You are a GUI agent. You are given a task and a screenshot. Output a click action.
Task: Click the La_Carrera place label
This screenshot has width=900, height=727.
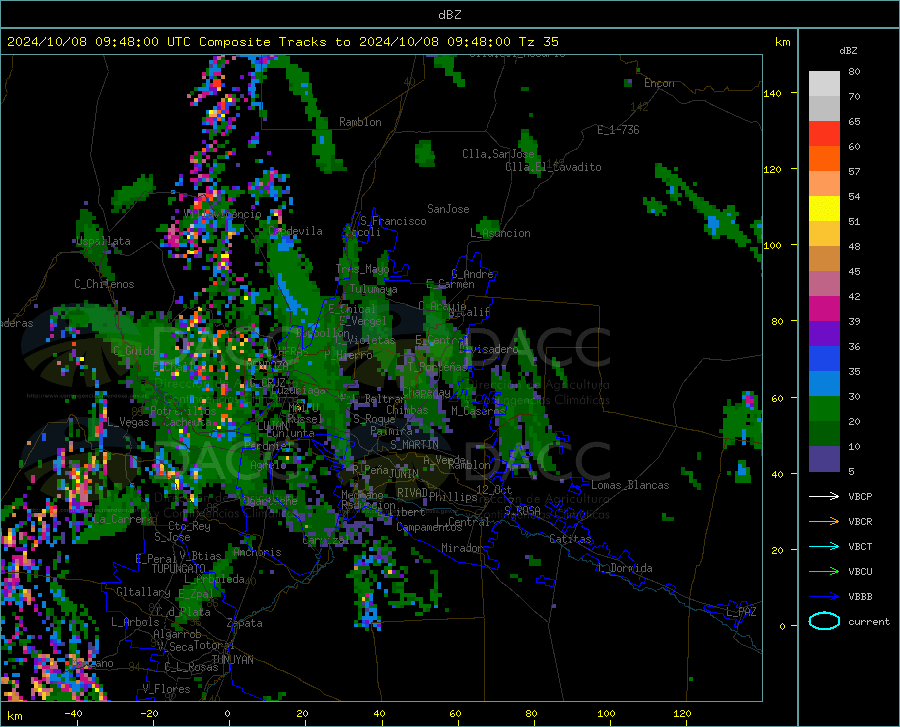pyautogui.click(x=122, y=519)
